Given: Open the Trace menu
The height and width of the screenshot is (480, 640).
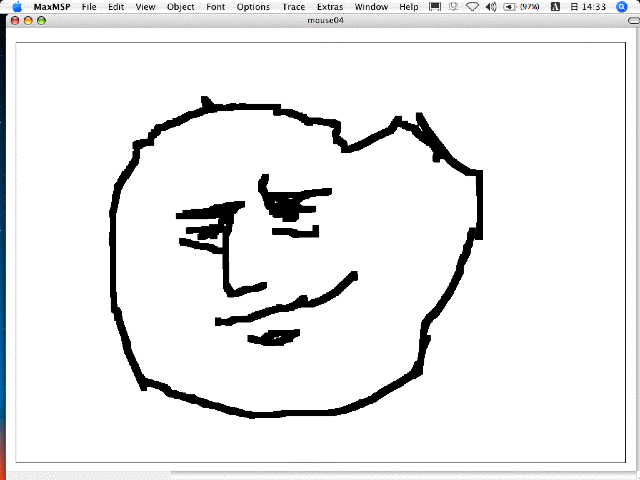Looking at the screenshot, I should pyautogui.click(x=293, y=7).
